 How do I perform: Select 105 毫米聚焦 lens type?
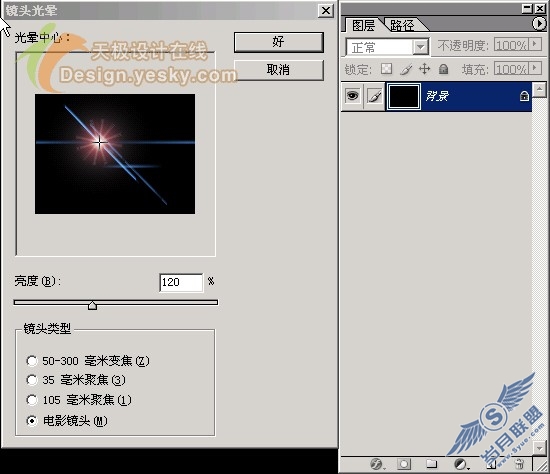click(32, 400)
